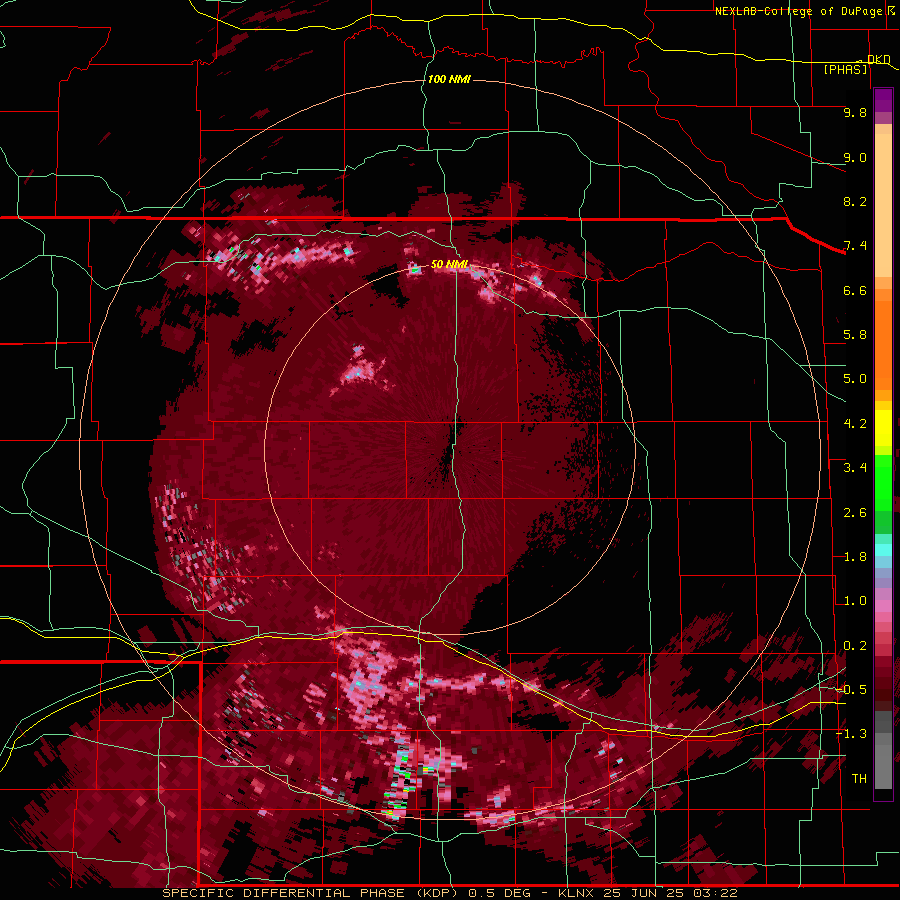Screen dimensions: 900x900
Task: Pick the cyan segment of the color bar
Action: pos(883,550)
